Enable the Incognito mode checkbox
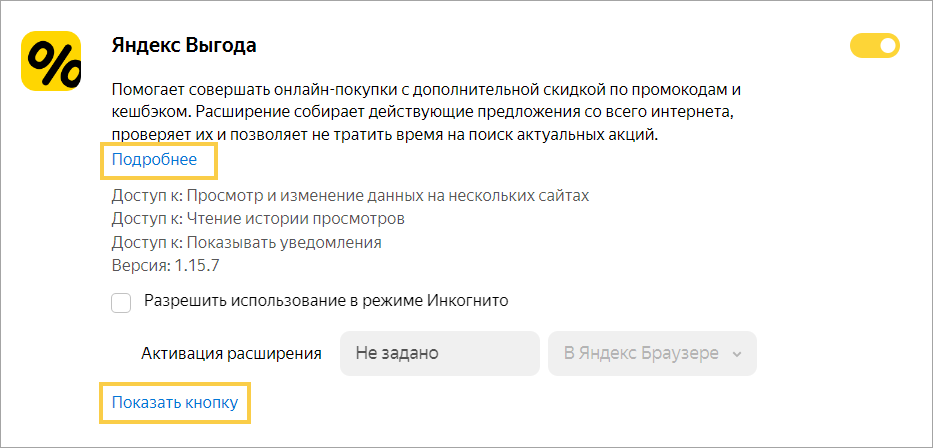The height and width of the screenshot is (448, 933). (122, 303)
